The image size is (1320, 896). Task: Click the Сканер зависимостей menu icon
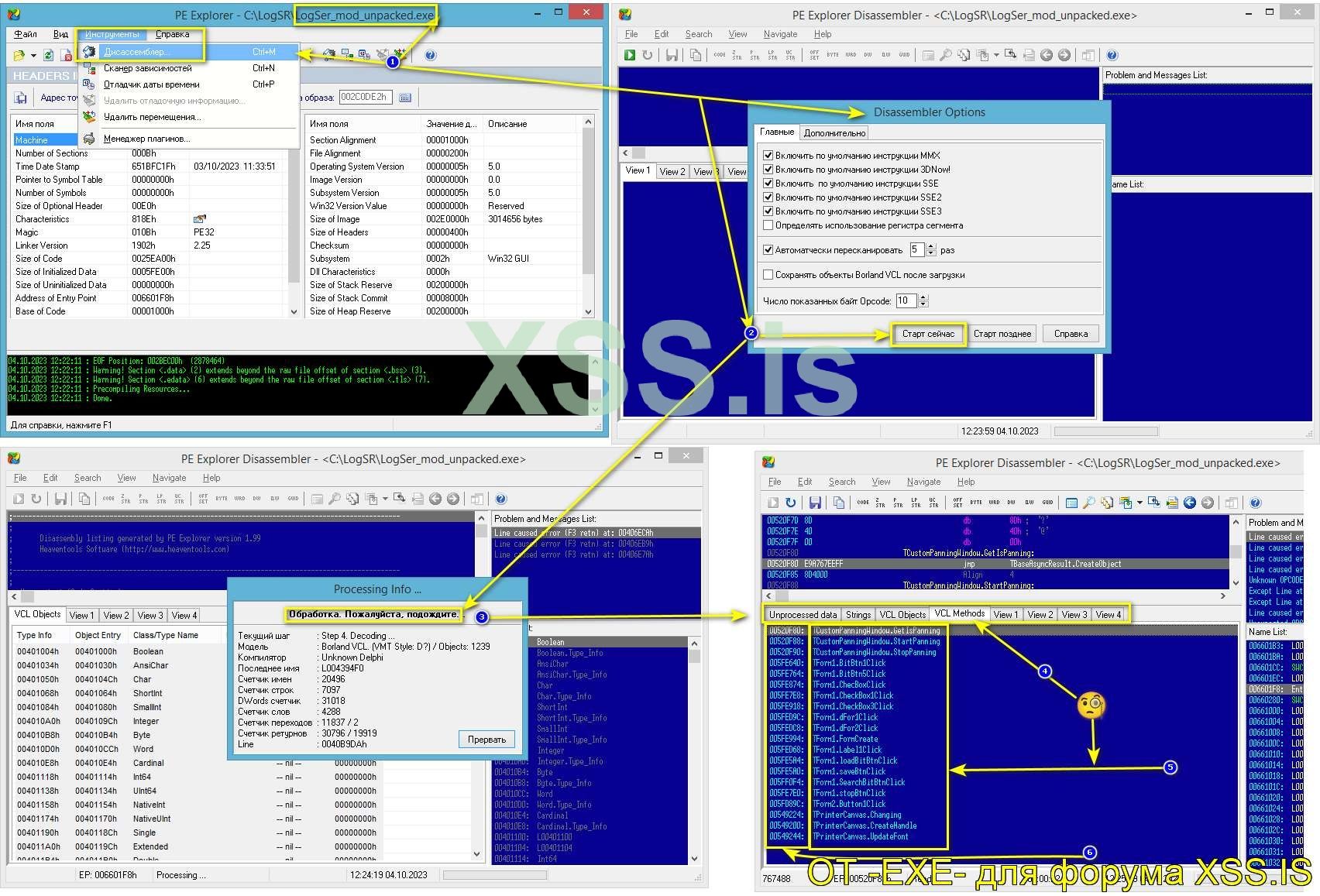click(x=90, y=68)
